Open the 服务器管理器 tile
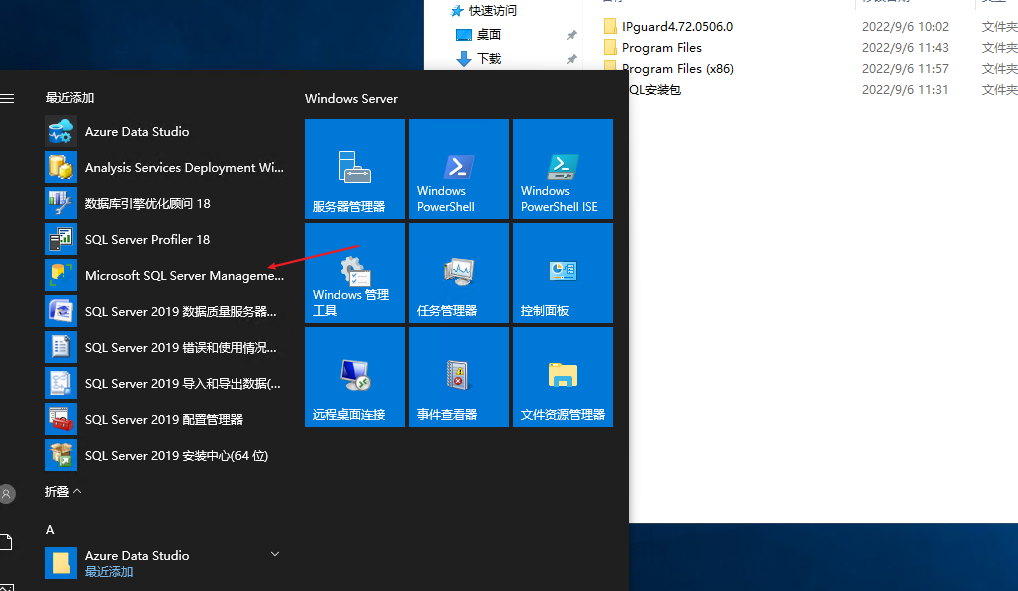 [355, 169]
